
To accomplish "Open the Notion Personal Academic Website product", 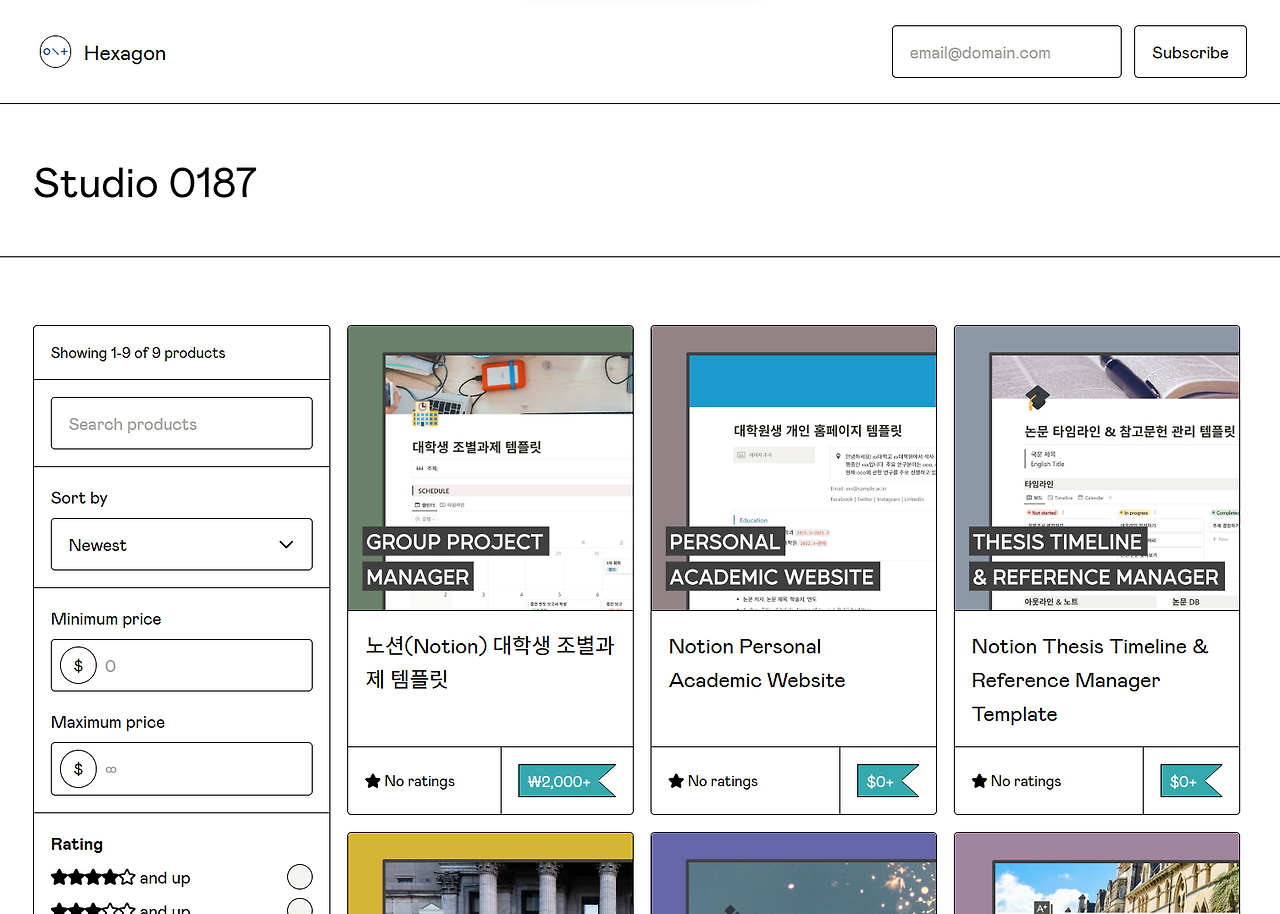I will [x=757, y=663].
